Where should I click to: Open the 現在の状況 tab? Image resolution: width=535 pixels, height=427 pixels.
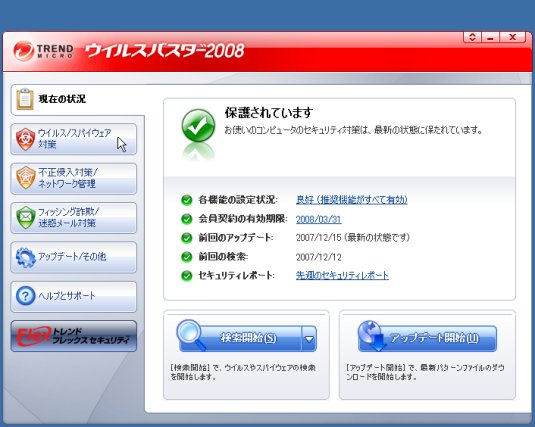(x=78, y=100)
